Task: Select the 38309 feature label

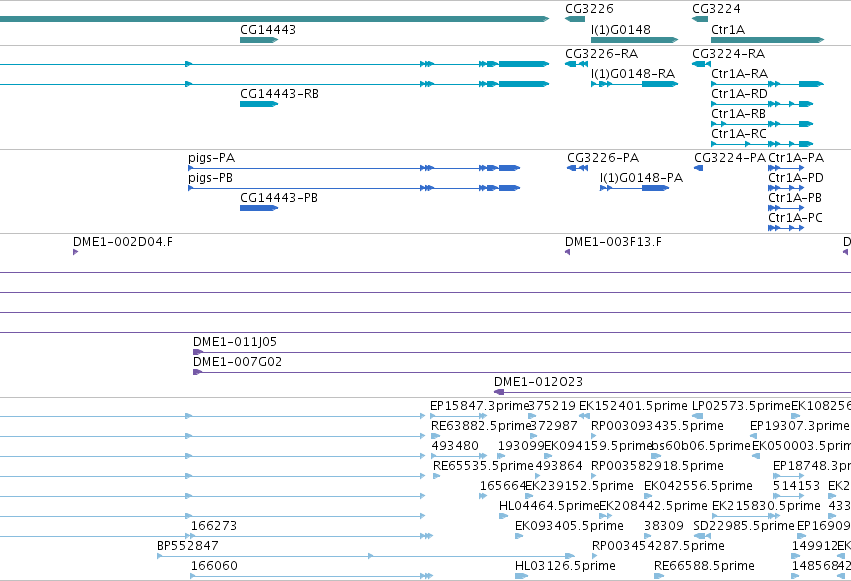Action: tap(664, 526)
